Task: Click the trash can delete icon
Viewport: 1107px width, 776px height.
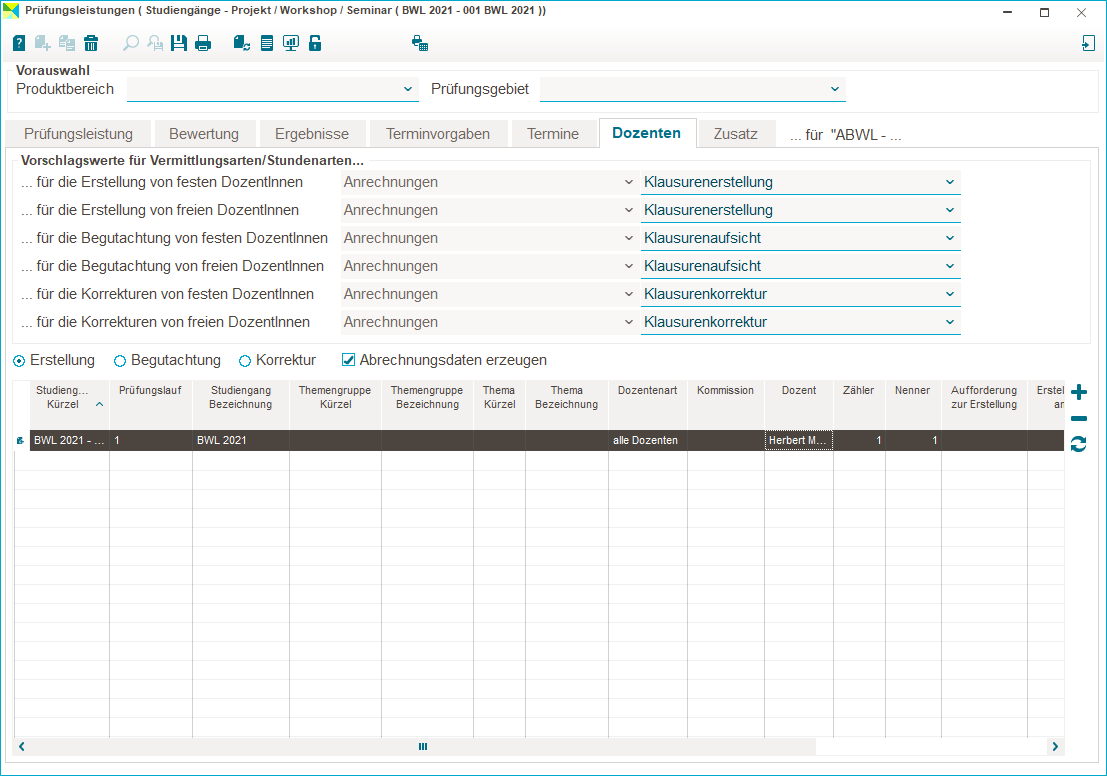Action: pyautogui.click(x=91, y=43)
